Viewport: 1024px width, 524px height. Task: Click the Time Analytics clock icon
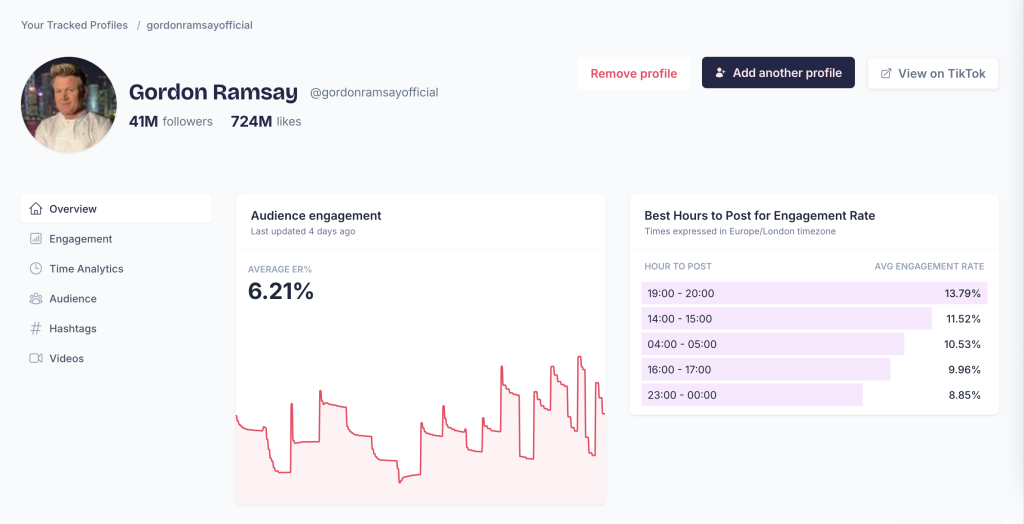[36, 269]
